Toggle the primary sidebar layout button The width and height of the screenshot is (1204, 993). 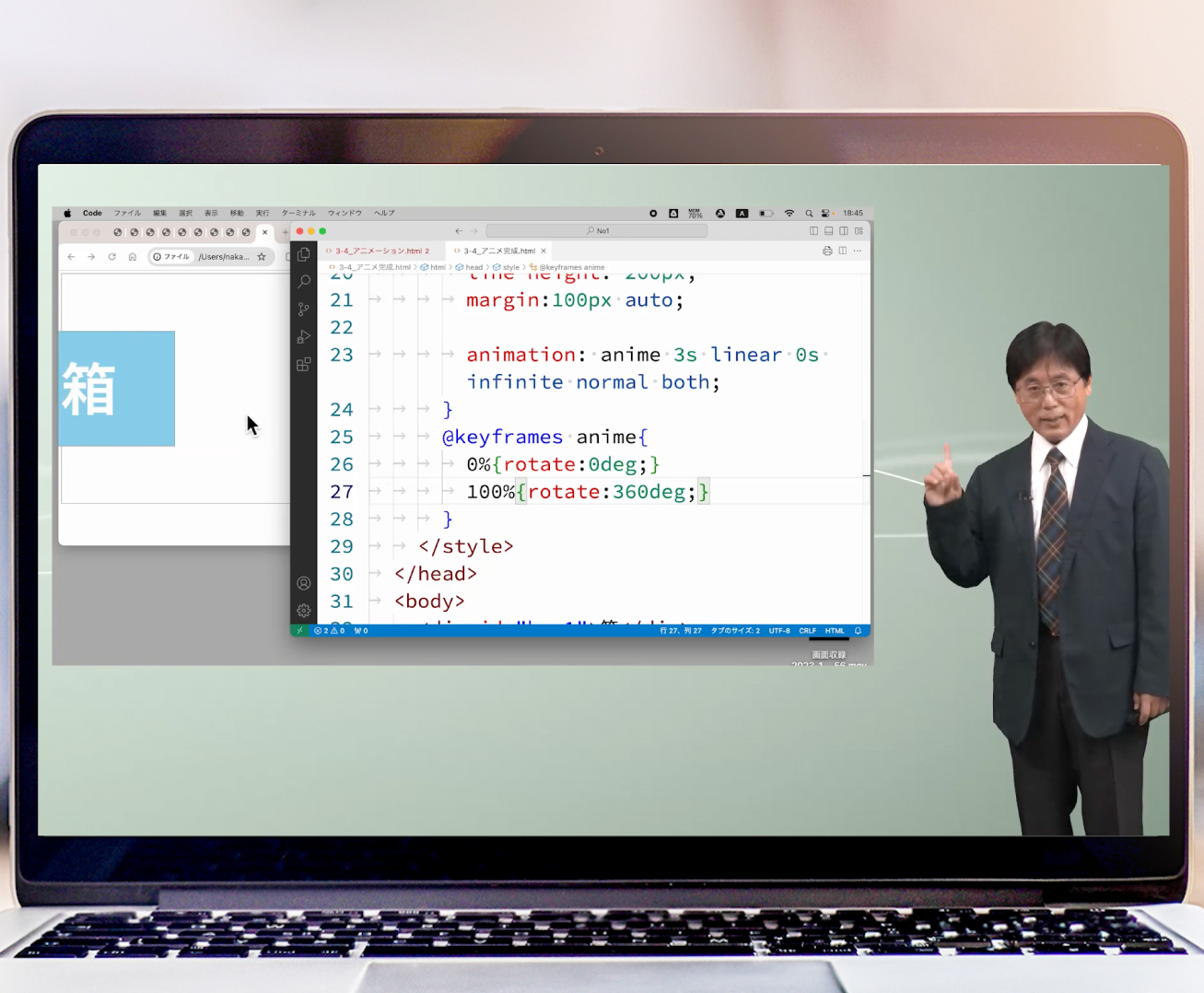813,231
